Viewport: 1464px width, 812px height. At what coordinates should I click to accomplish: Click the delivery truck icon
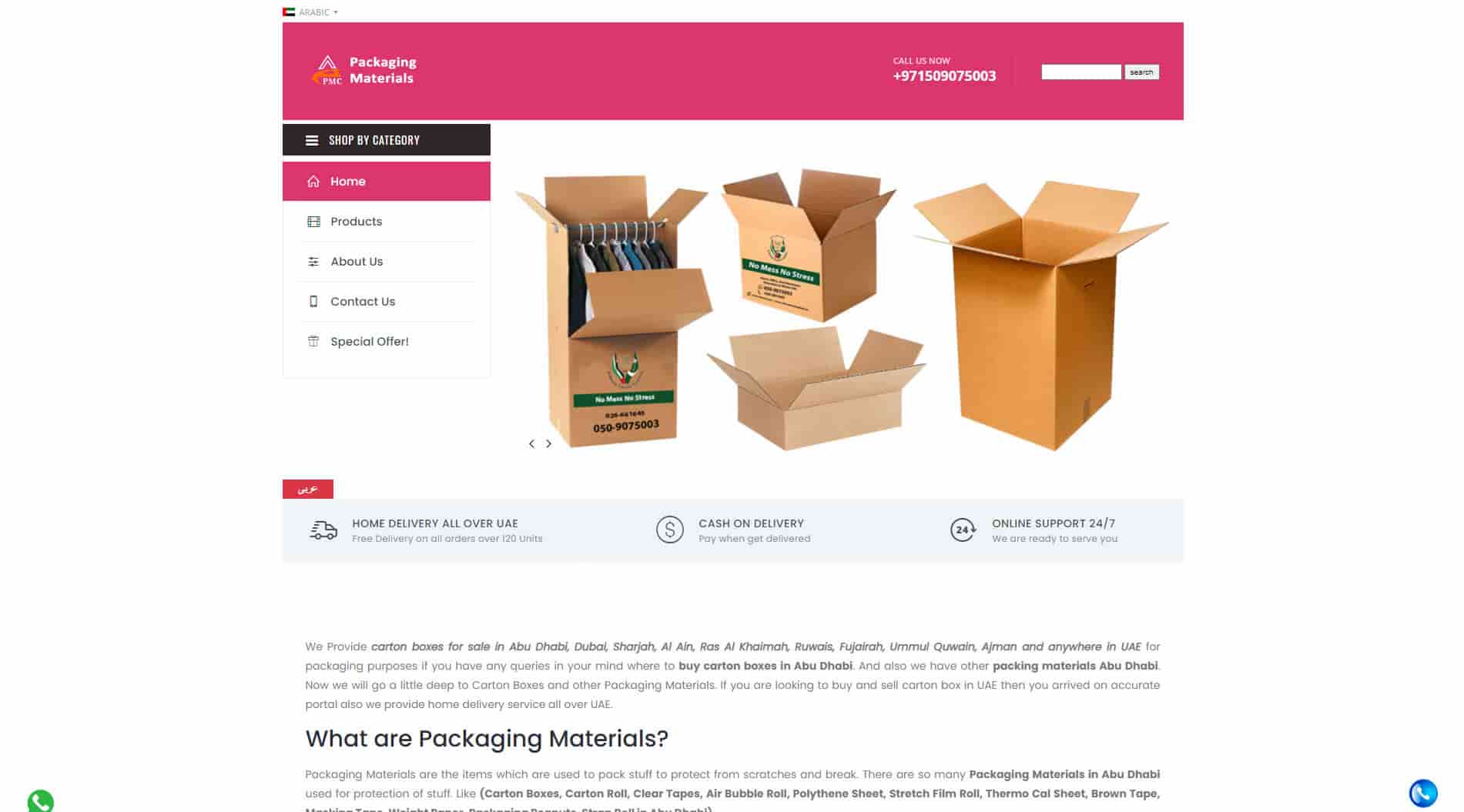click(x=323, y=530)
